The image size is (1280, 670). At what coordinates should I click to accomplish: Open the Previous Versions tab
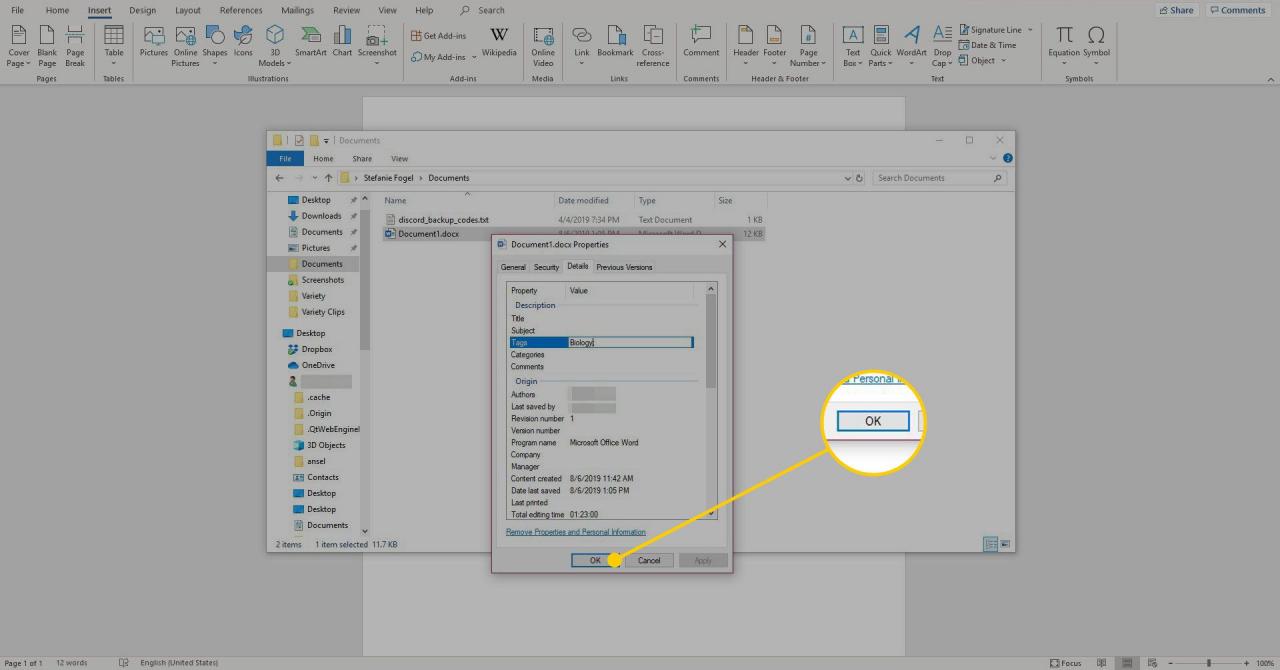click(x=624, y=267)
